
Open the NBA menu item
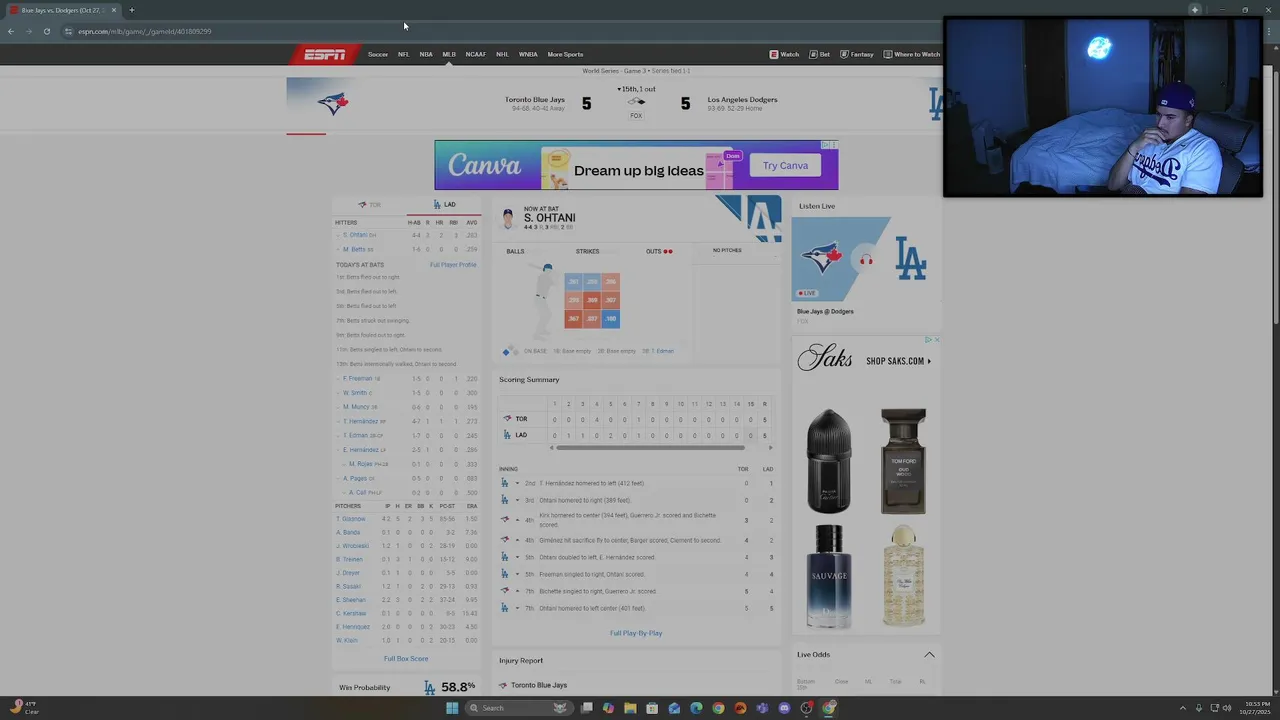tap(426, 54)
